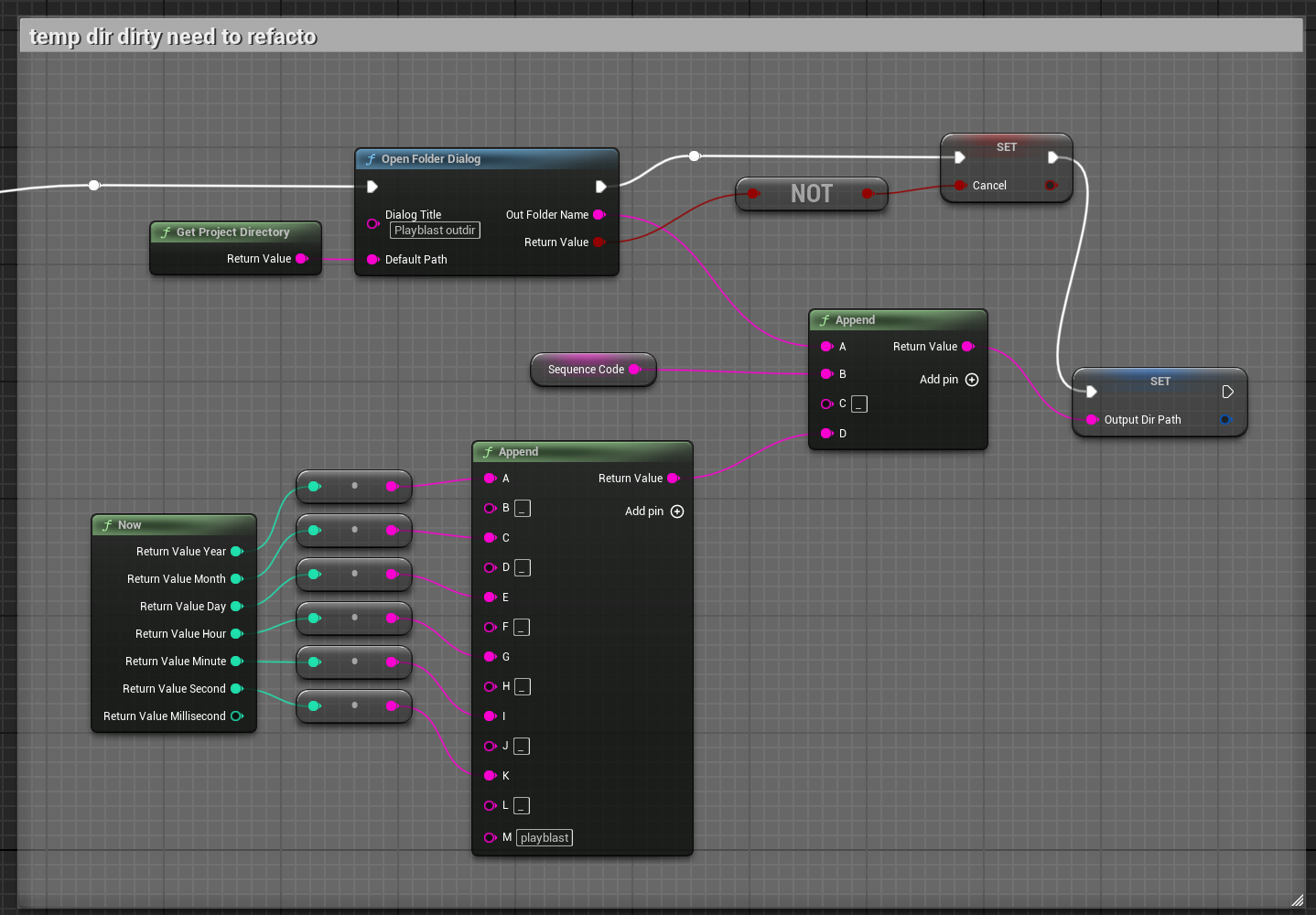The image size is (1316, 915).
Task: Click the comment box resize handle
Action: tap(1297, 900)
